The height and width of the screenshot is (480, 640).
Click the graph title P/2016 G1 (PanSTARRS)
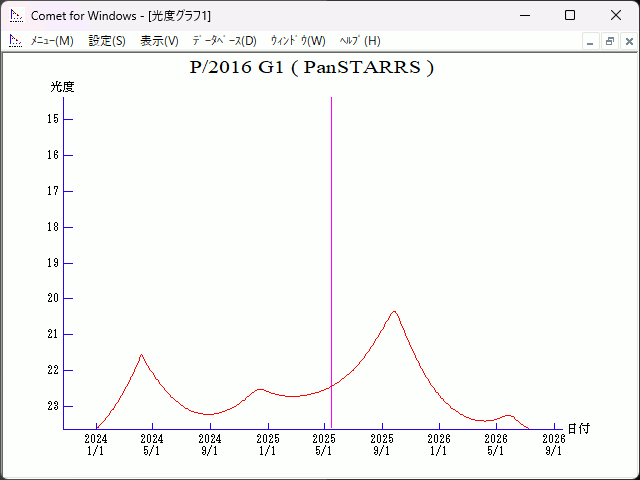(x=311, y=68)
